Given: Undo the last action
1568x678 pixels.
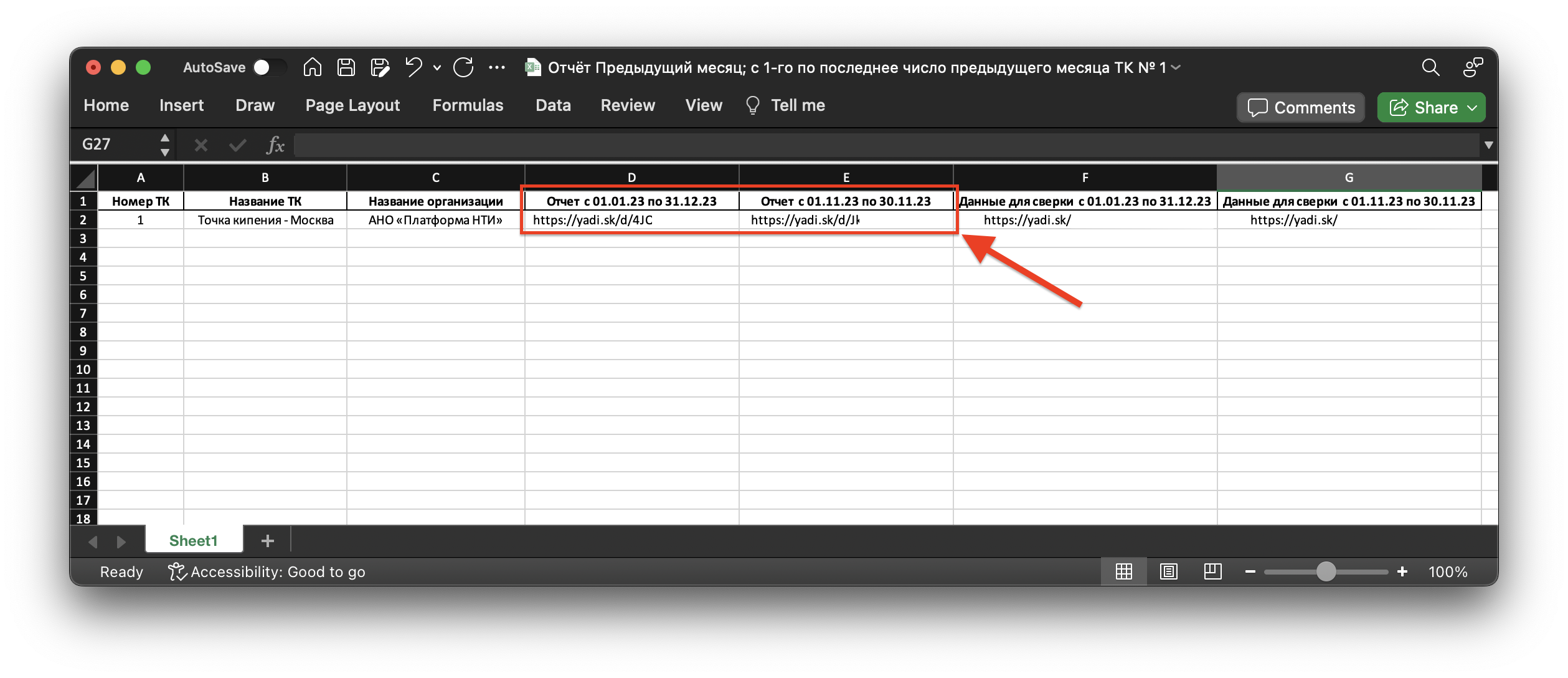Looking at the screenshot, I should click(413, 67).
